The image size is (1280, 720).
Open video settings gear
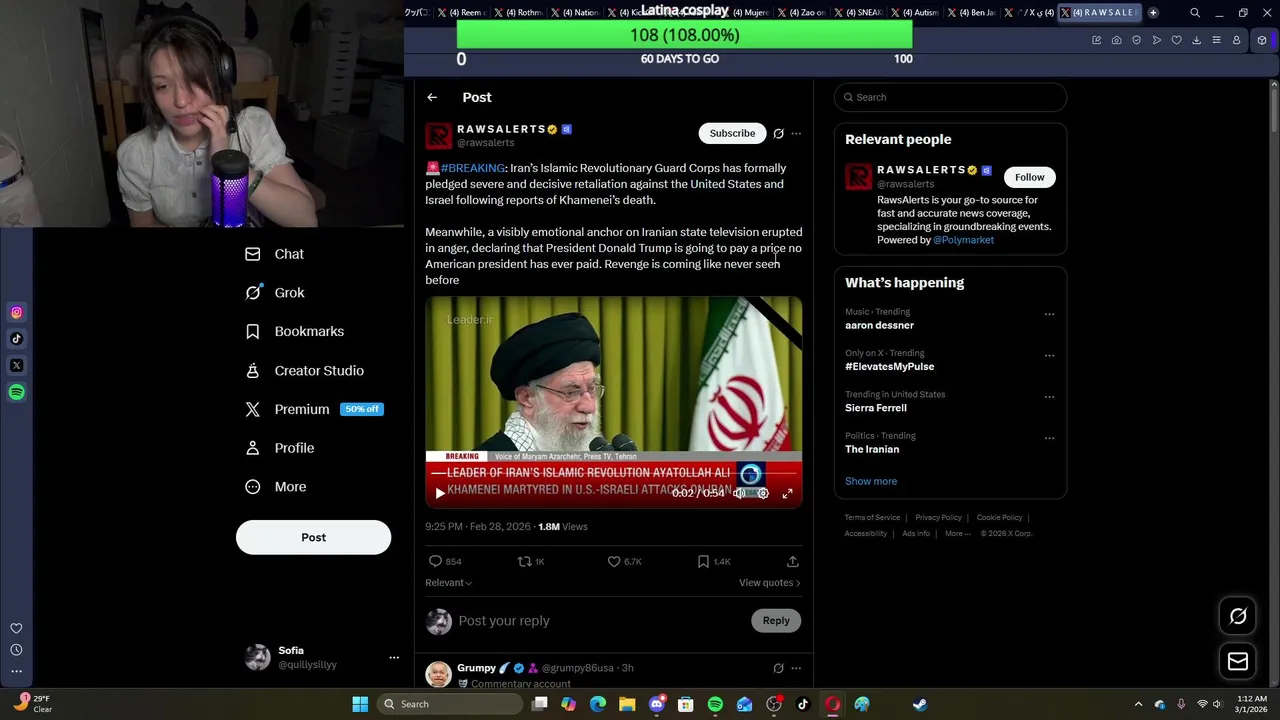[763, 493]
